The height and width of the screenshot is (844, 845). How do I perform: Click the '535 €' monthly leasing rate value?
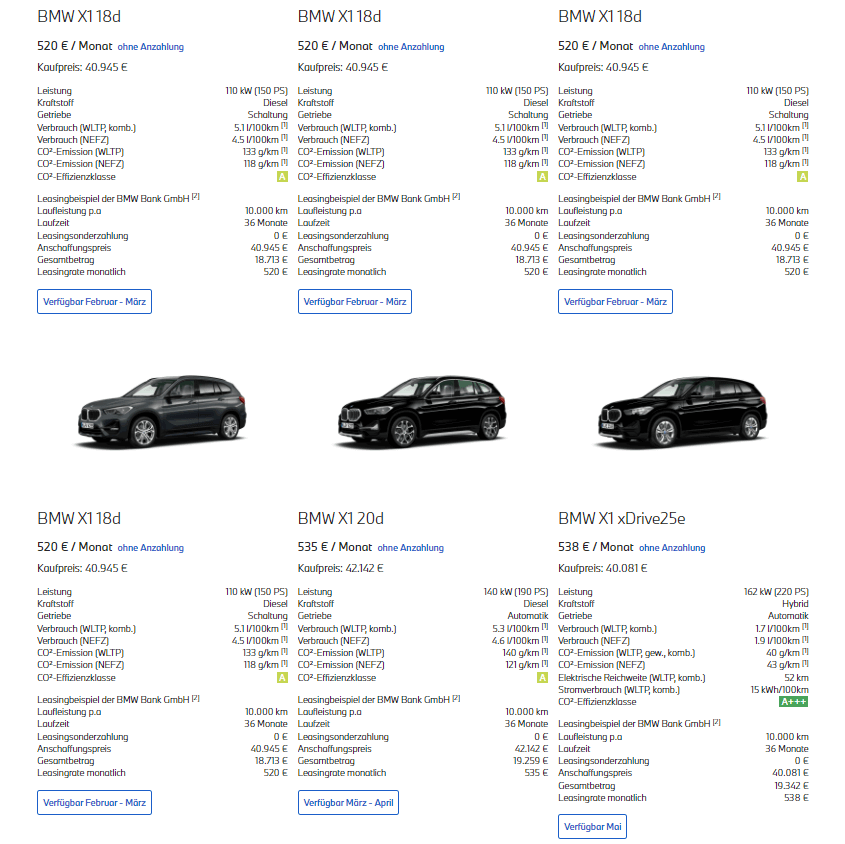(536, 772)
